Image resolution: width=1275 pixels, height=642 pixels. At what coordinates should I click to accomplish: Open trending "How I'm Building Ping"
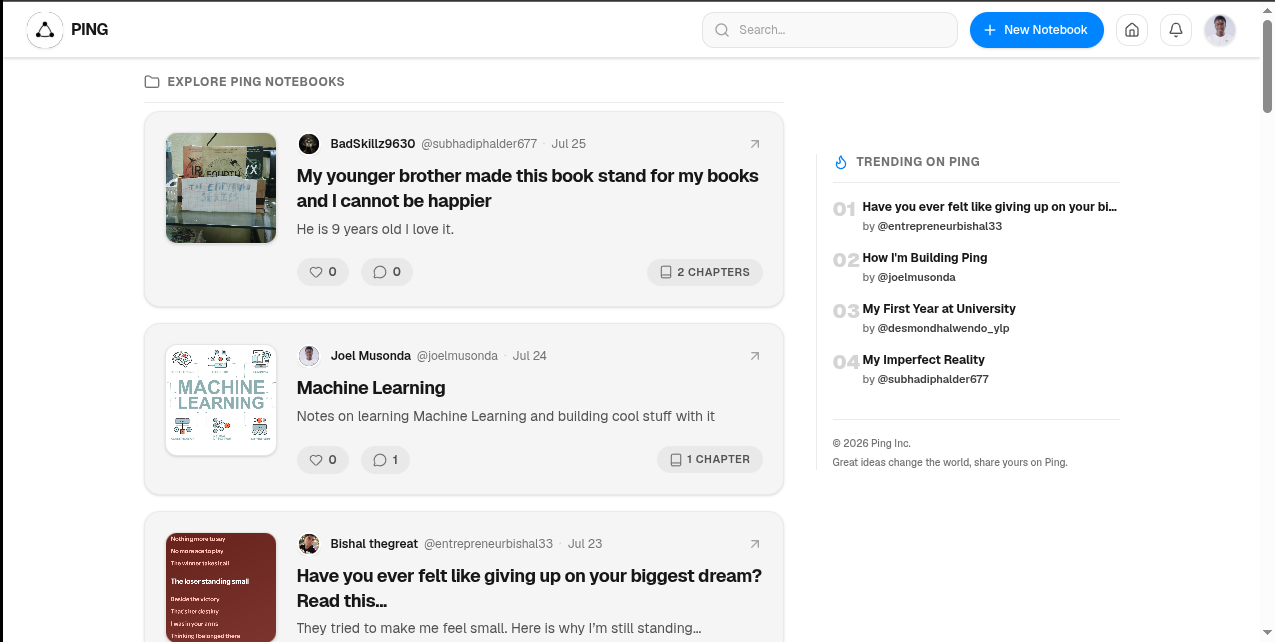pos(925,258)
